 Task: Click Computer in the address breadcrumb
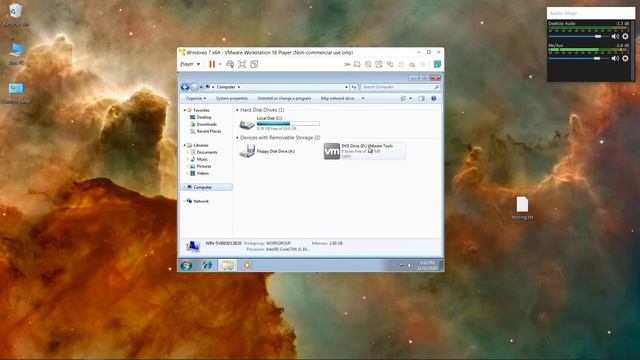(226, 87)
